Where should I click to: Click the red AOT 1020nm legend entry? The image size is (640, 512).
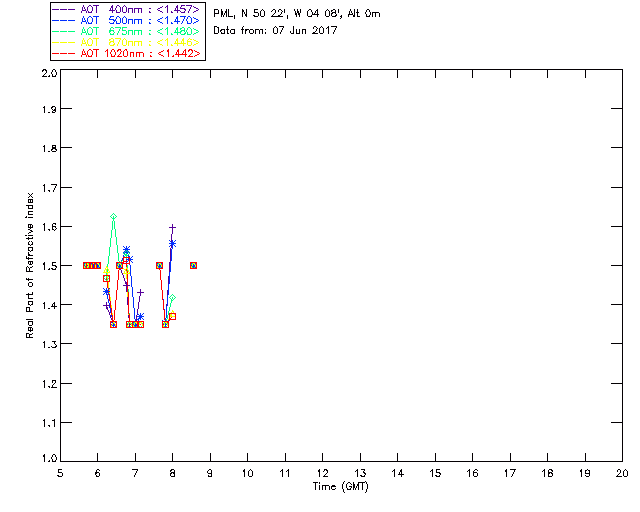click(126, 53)
